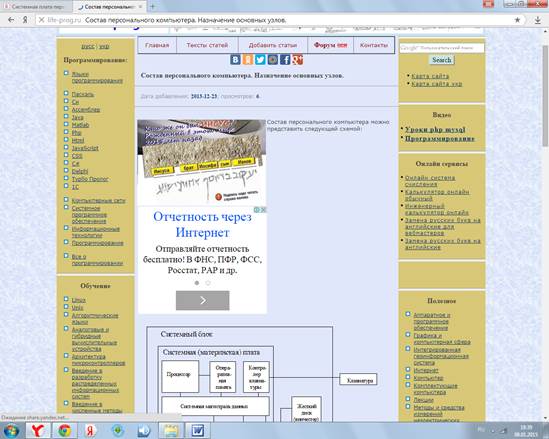Viewport: 549px width, 439px height.
Task: Click the grey share icon beside Twitter
Action: click(x=273, y=60)
